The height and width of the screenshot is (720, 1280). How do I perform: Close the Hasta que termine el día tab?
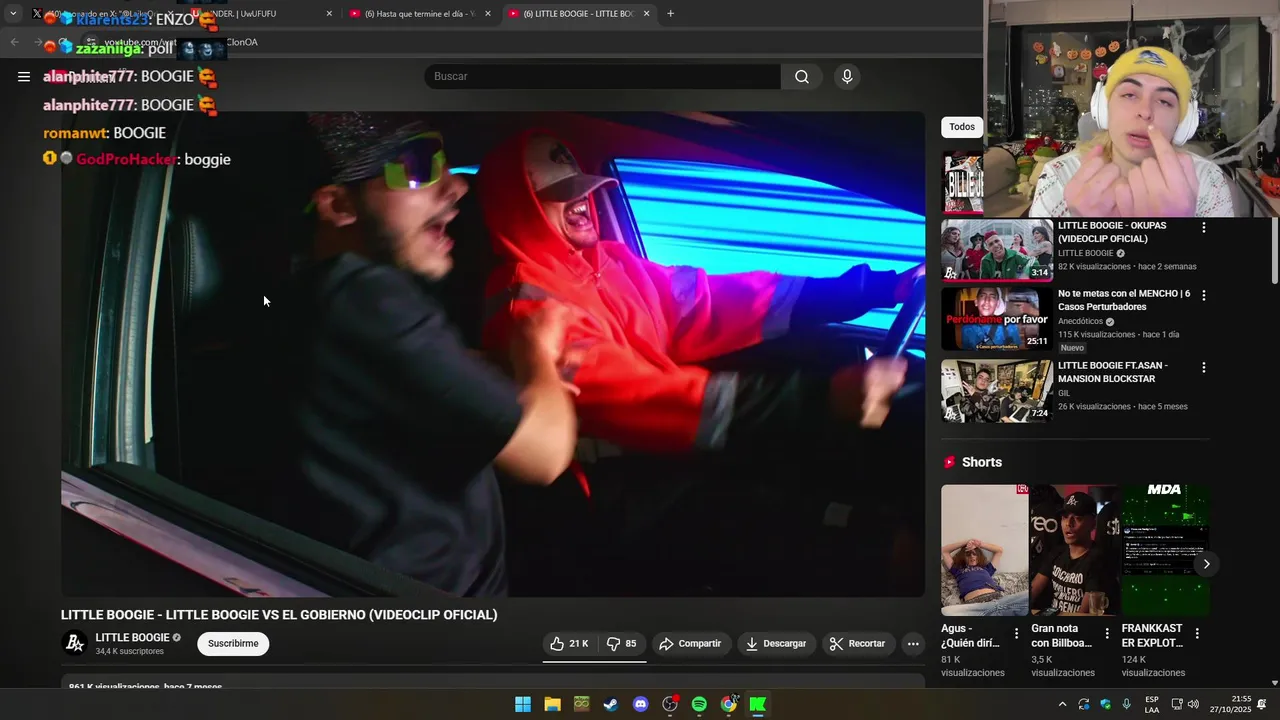(488, 14)
